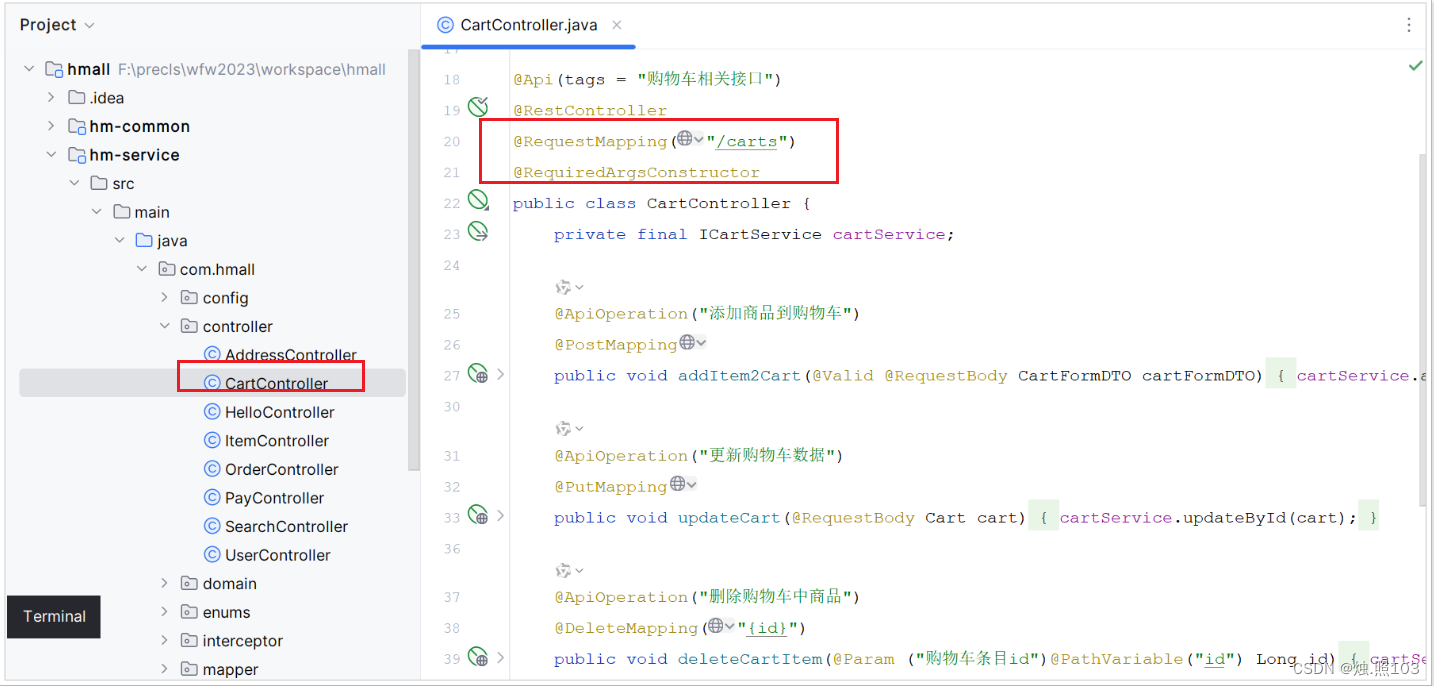Open the globe URL dropdown on @PutMapping
The height and width of the screenshot is (686, 1434).
684,484
